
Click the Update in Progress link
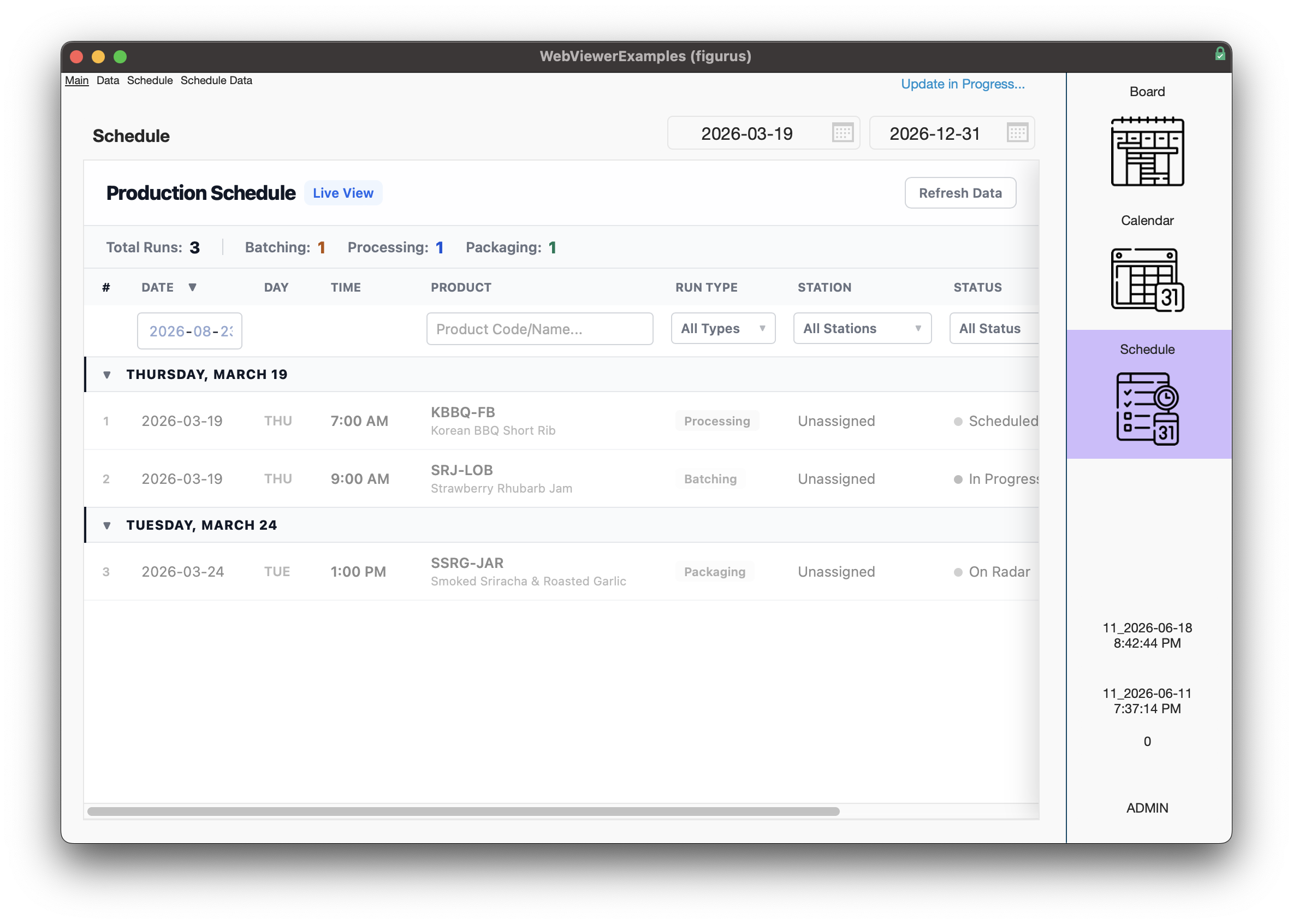(x=963, y=84)
